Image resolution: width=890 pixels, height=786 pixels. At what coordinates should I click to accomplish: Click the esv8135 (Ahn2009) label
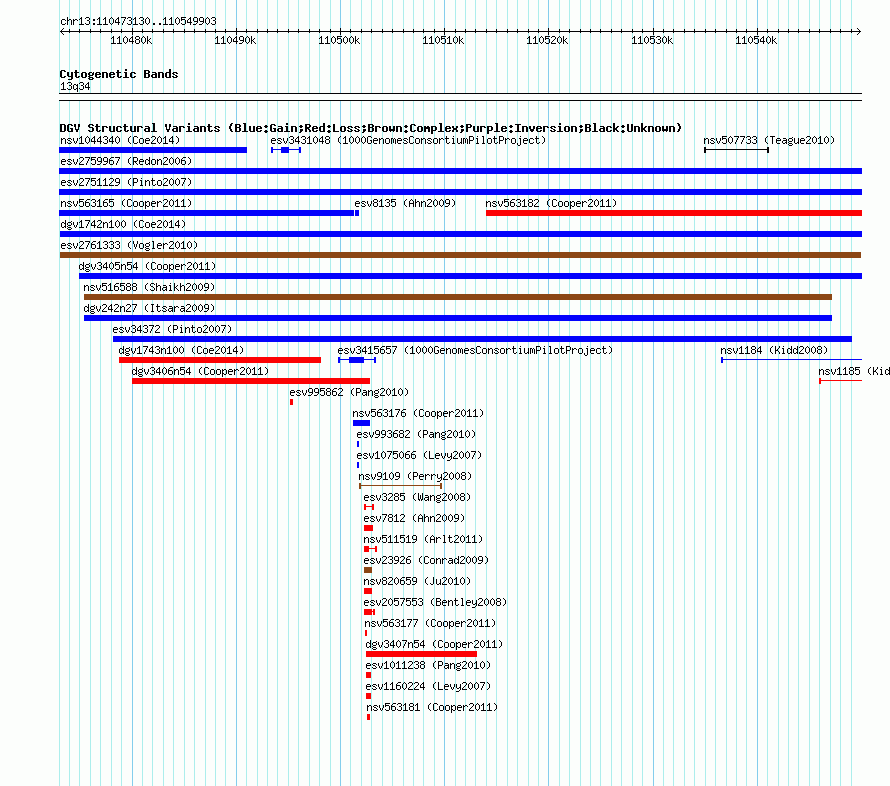coord(405,203)
